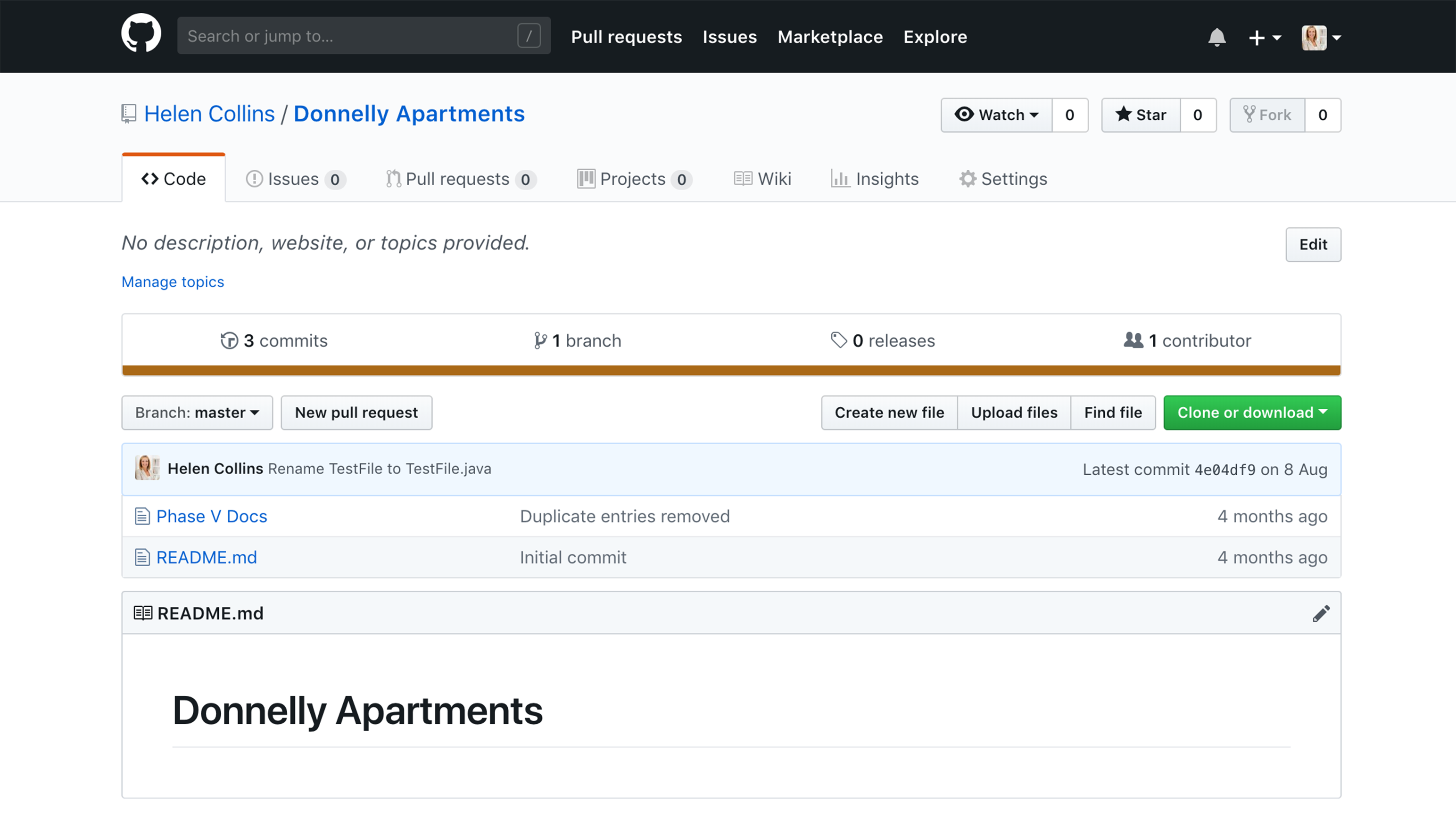Expand the Watch dropdown arrow
Image resolution: width=1456 pixels, height=834 pixels.
[1034, 114]
